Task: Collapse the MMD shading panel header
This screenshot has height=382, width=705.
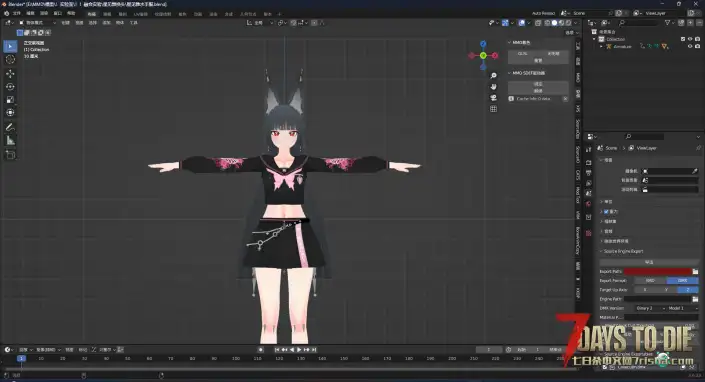Action: pyautogui.click(x=509, y=42)
